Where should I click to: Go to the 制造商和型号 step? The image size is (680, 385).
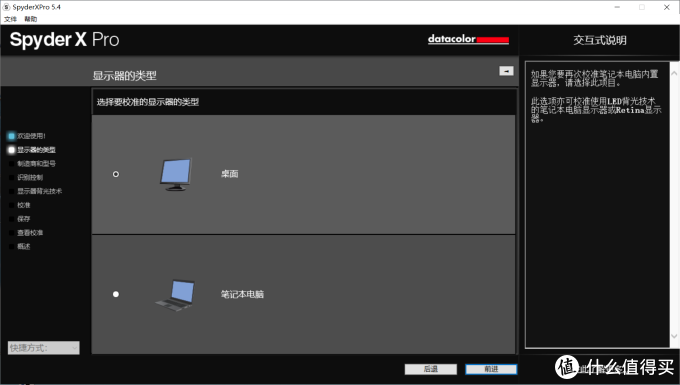click(x=36, y=163)
